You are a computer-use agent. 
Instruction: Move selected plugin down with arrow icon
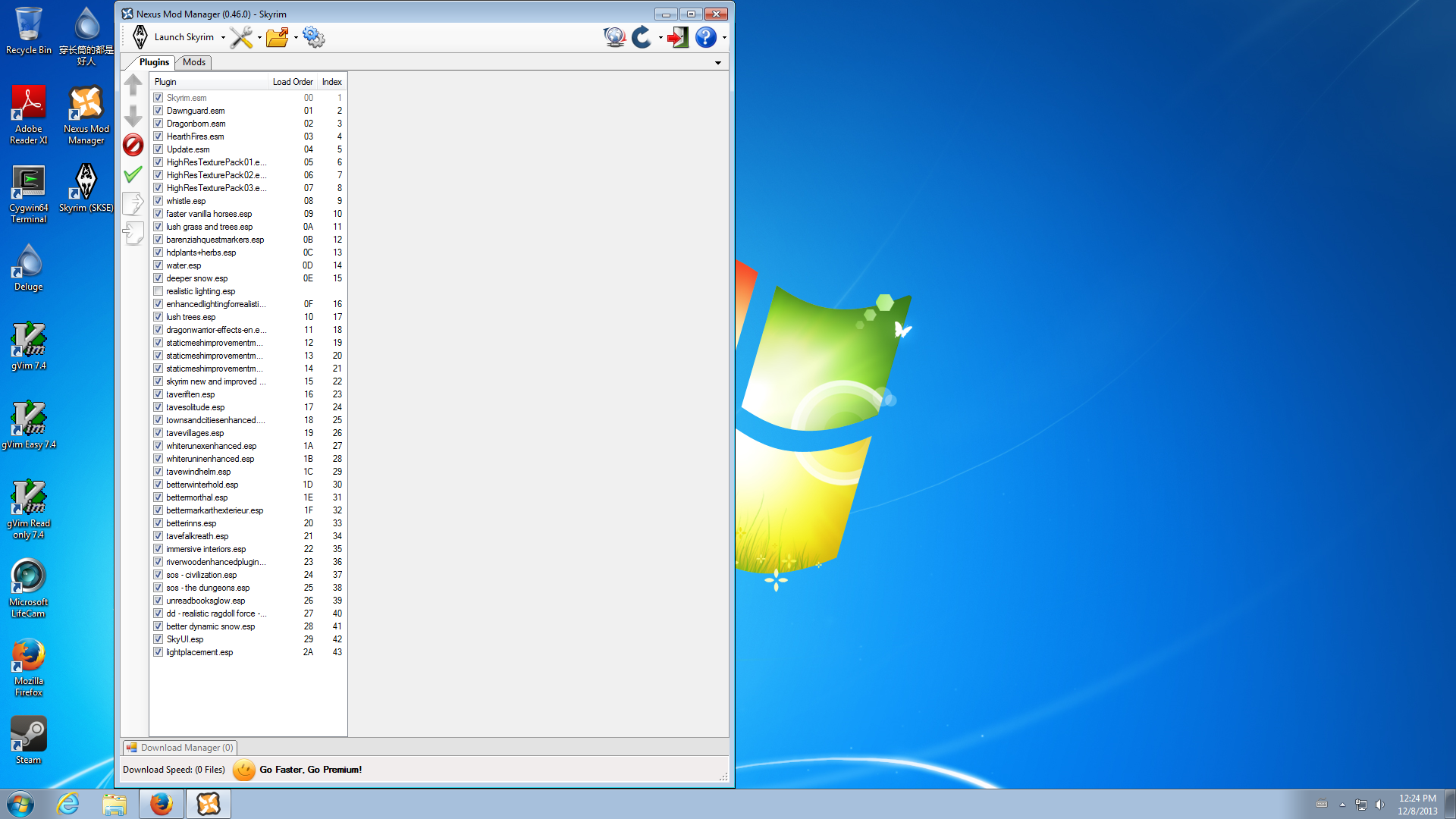(133, 115)
